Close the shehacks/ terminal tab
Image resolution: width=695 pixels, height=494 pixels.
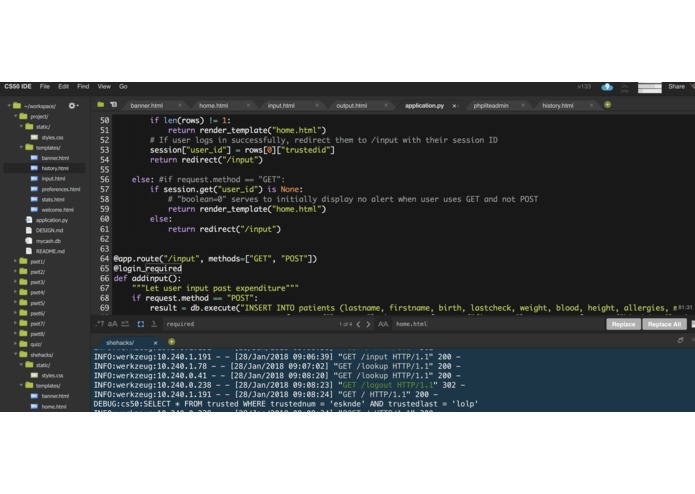click(156, 343)
